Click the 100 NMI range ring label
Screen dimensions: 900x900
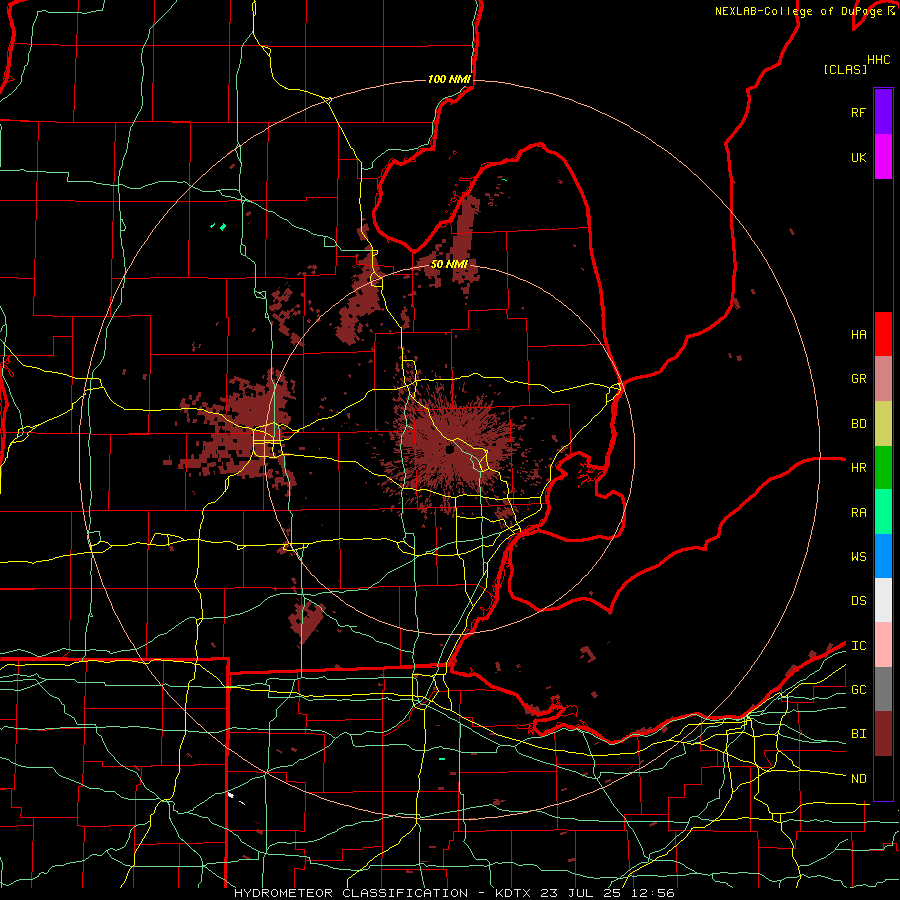pos(449,79)
